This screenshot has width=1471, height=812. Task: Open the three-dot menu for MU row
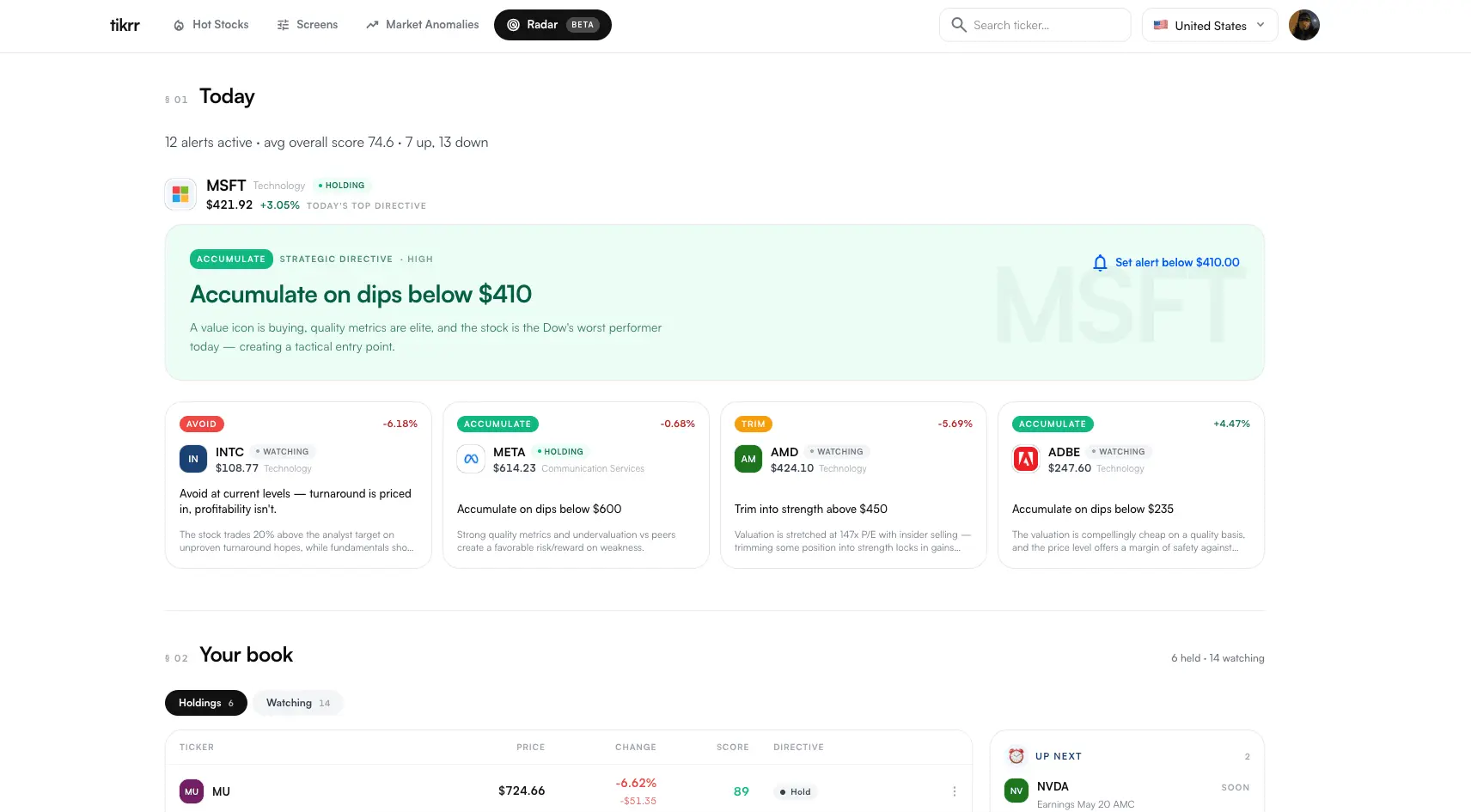954,791
